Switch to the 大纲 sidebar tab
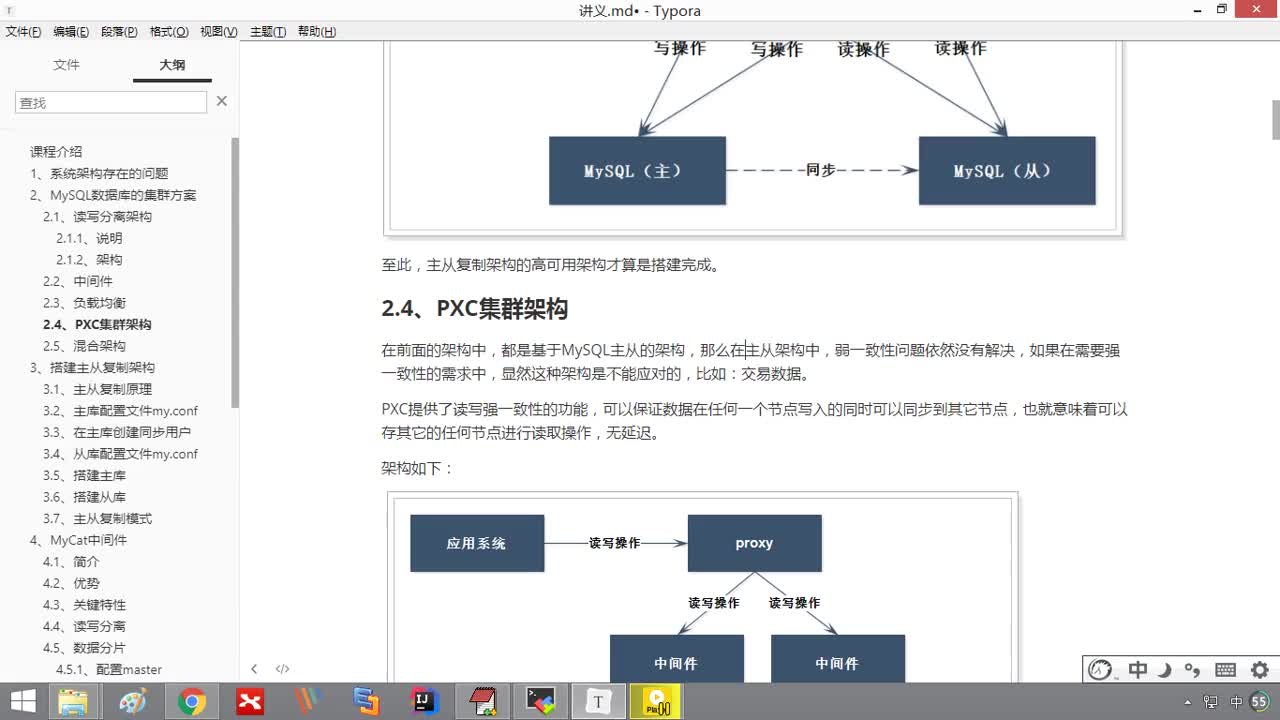Screen dimensions: 1280x720 [x=172, y=65]
